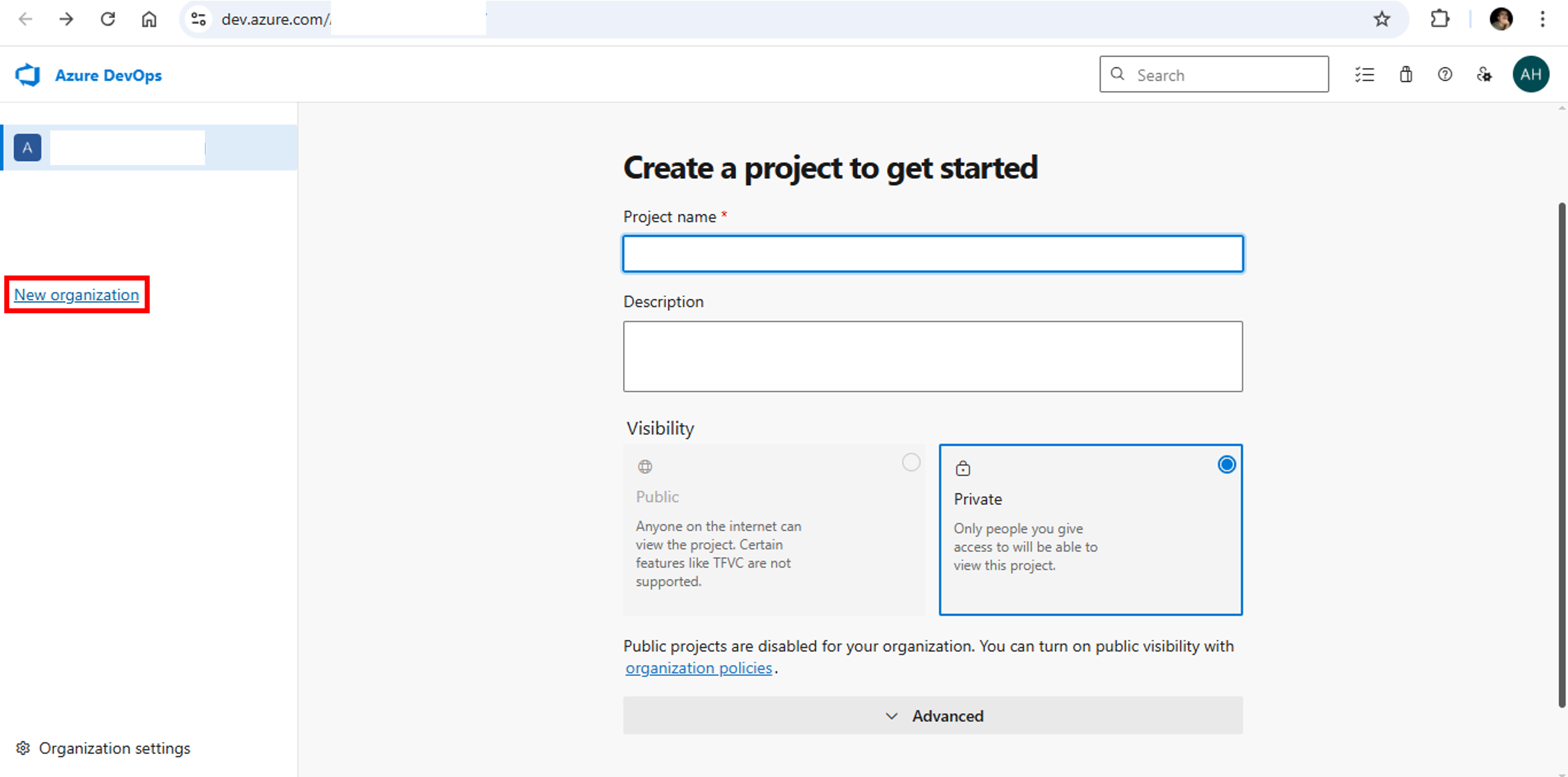This screenshot has width=1568, height=777.
Task: Open Organization settings
Action: (103, 748)
